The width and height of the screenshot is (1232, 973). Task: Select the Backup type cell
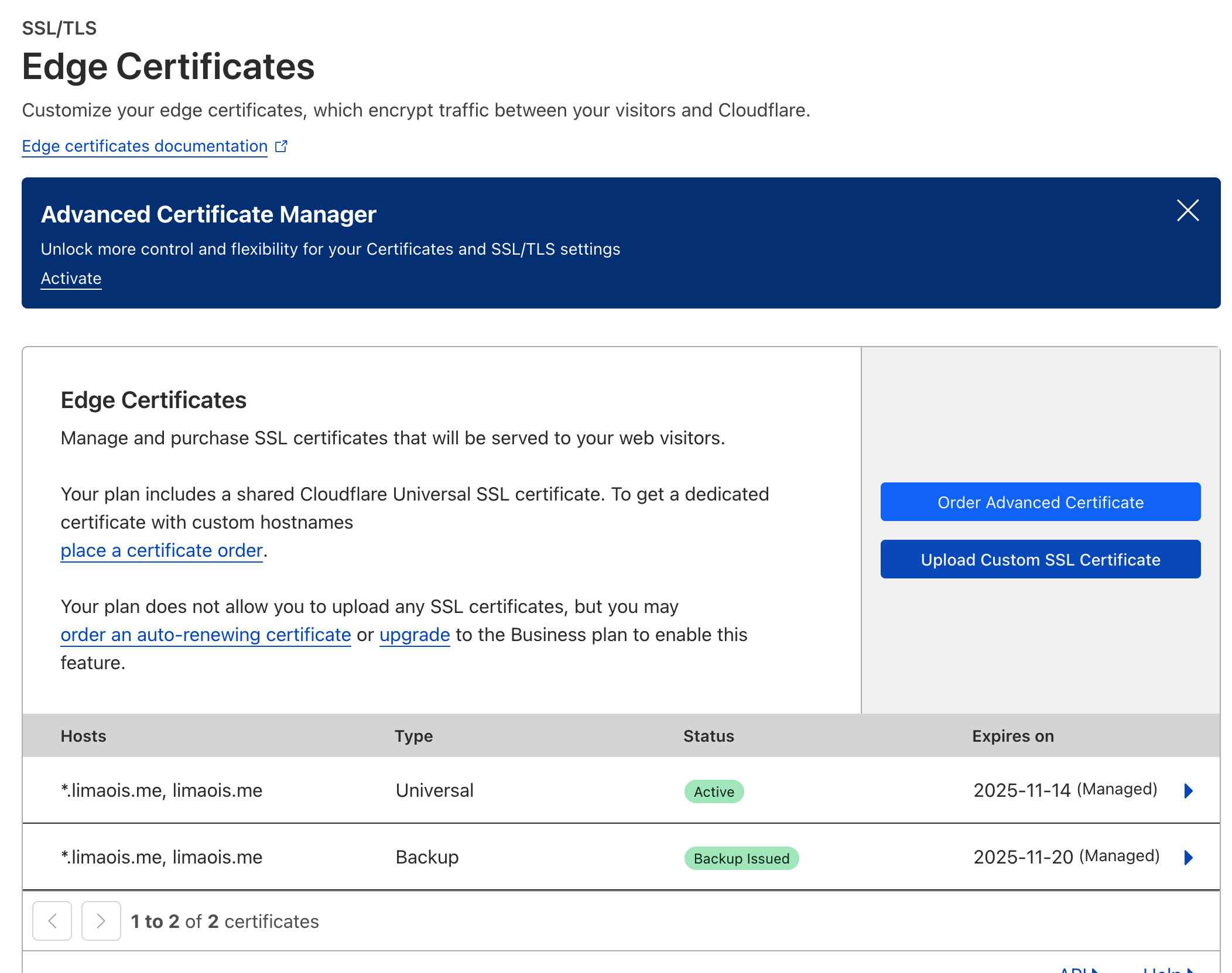click(x=427, y=857)
